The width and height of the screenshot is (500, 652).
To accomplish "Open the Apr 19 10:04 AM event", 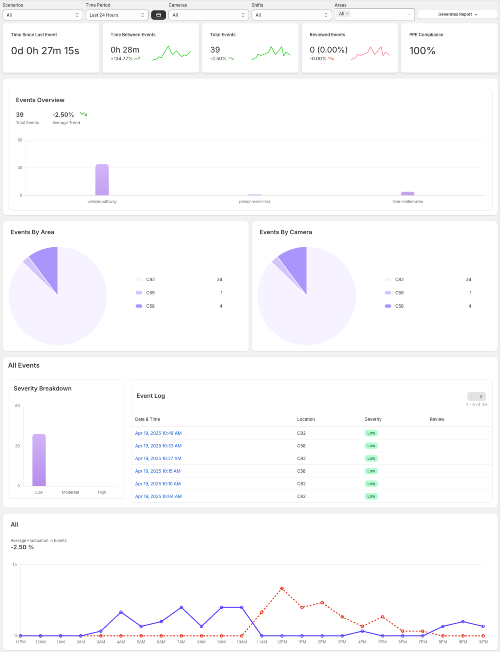I will (158, 496).
